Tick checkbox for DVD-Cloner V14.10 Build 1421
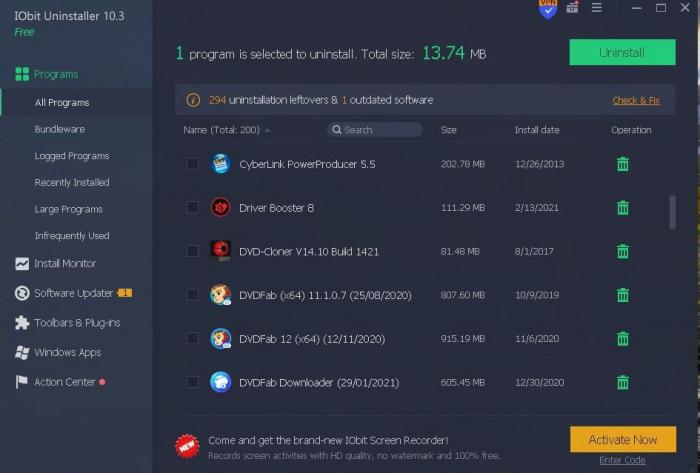This screenshot has width=700, height=473. tap(192, 251)
